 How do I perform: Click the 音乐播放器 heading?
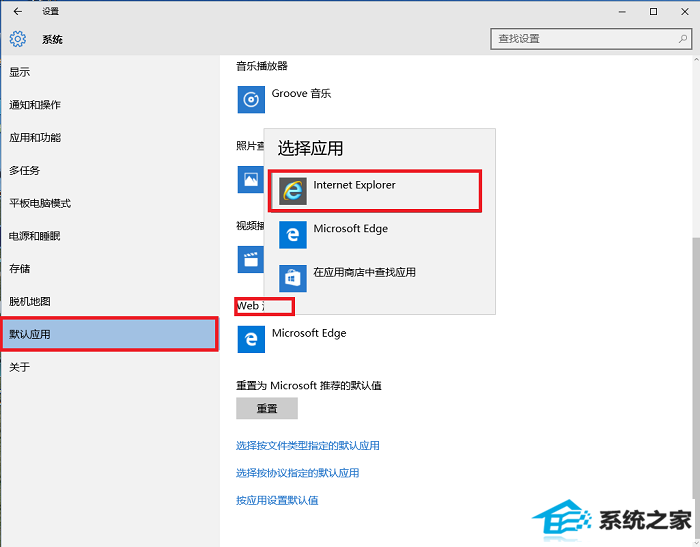pyautogui.click(x=262, y=66)
